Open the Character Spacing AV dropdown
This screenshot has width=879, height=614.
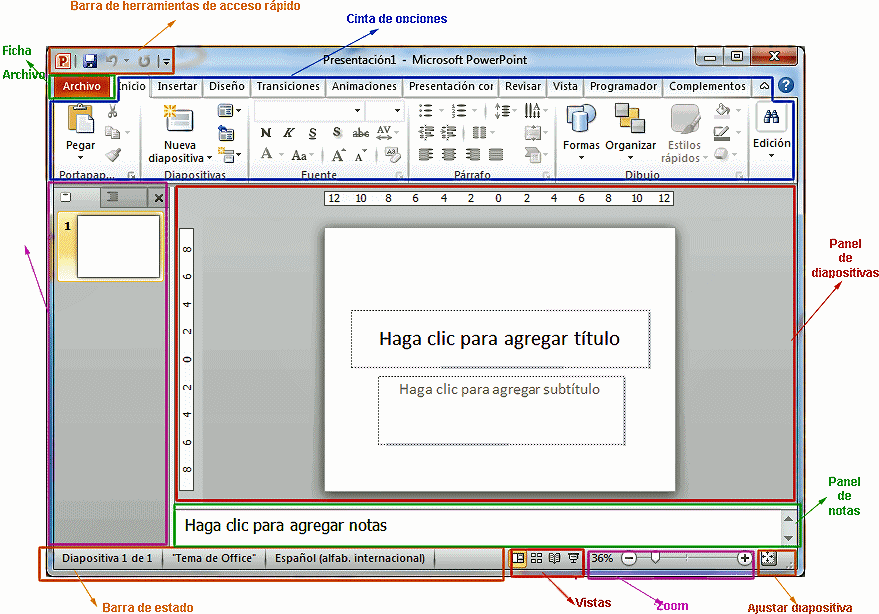387,133
